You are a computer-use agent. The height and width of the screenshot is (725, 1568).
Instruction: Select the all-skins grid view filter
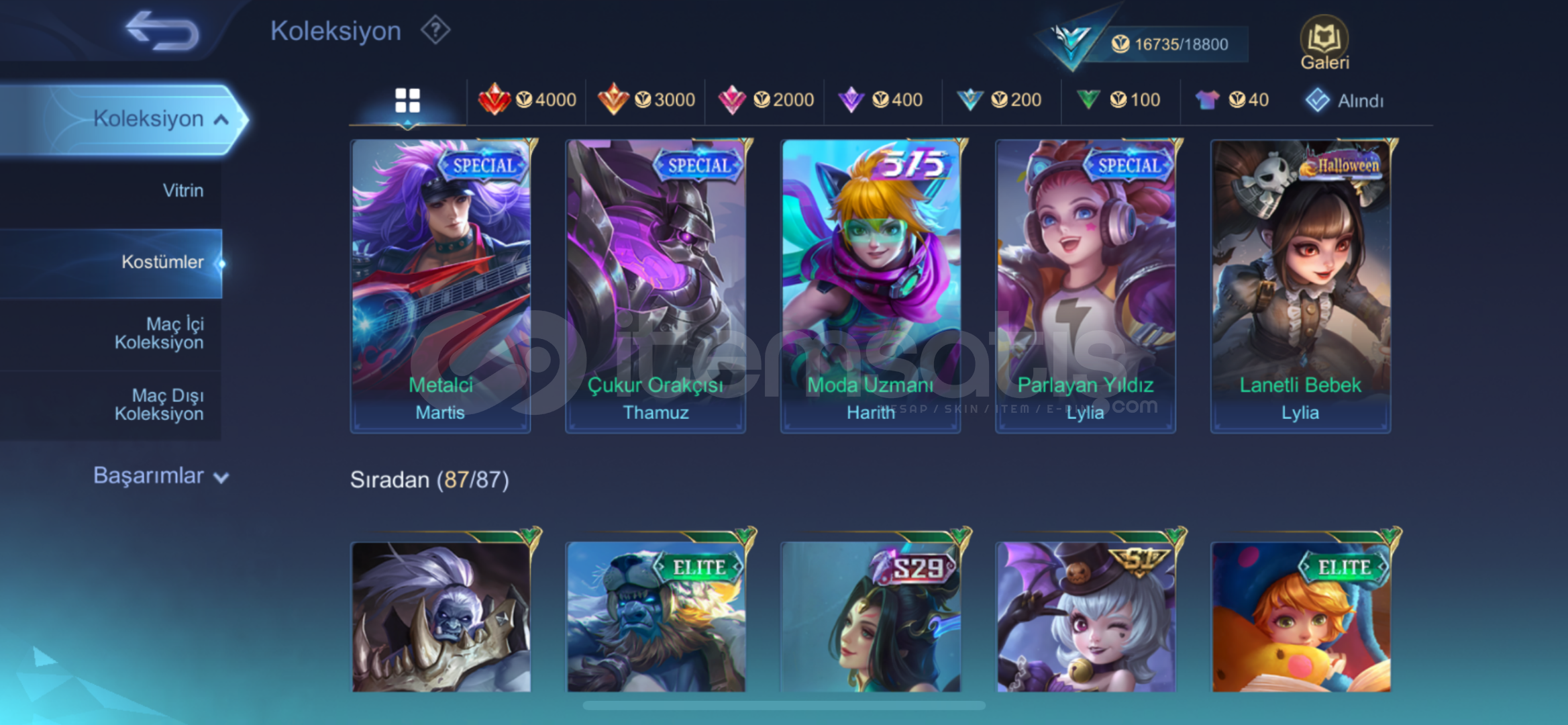click(407, 101)
